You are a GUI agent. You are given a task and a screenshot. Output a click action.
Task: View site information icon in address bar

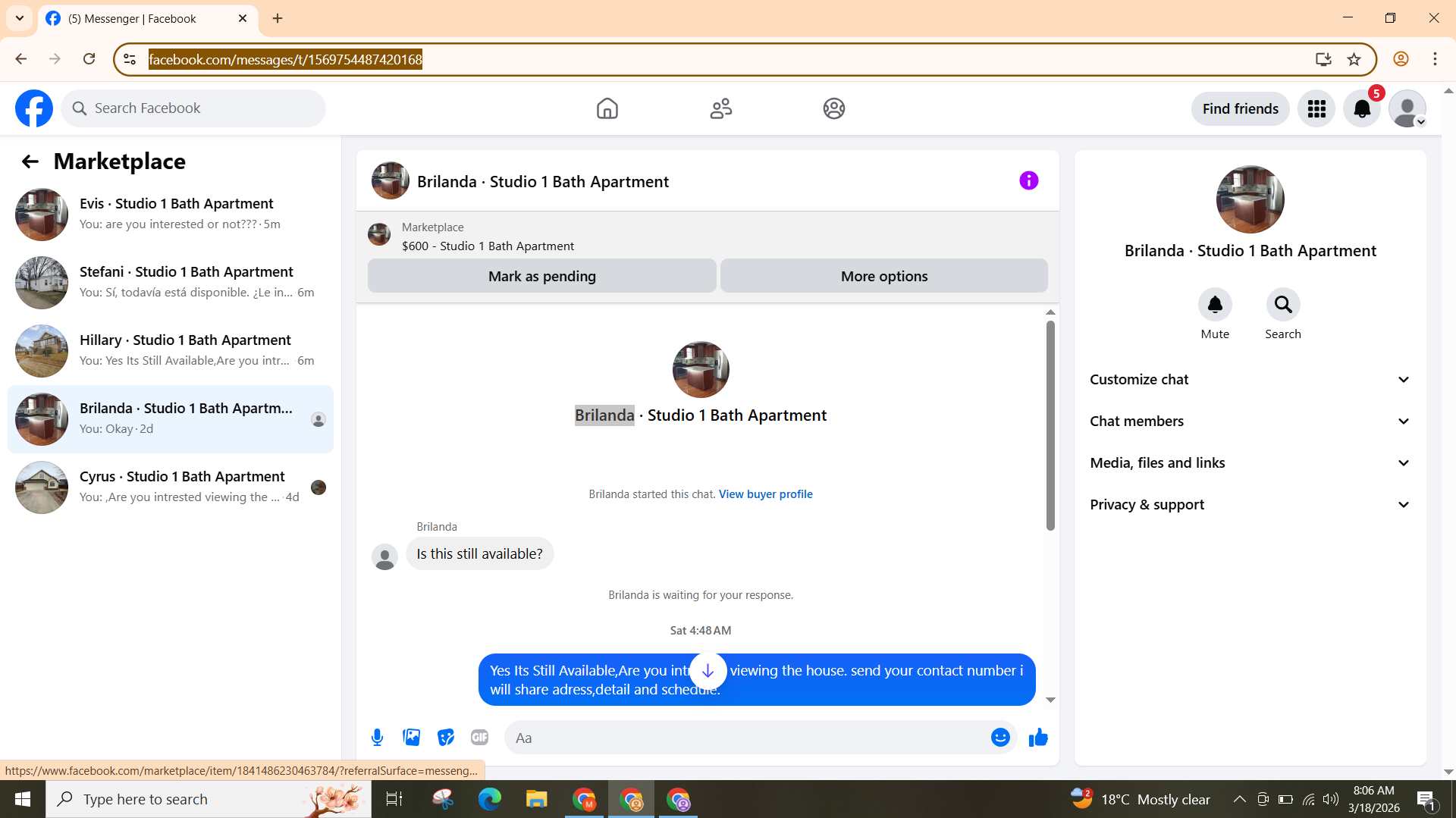(x=130, y=59)
